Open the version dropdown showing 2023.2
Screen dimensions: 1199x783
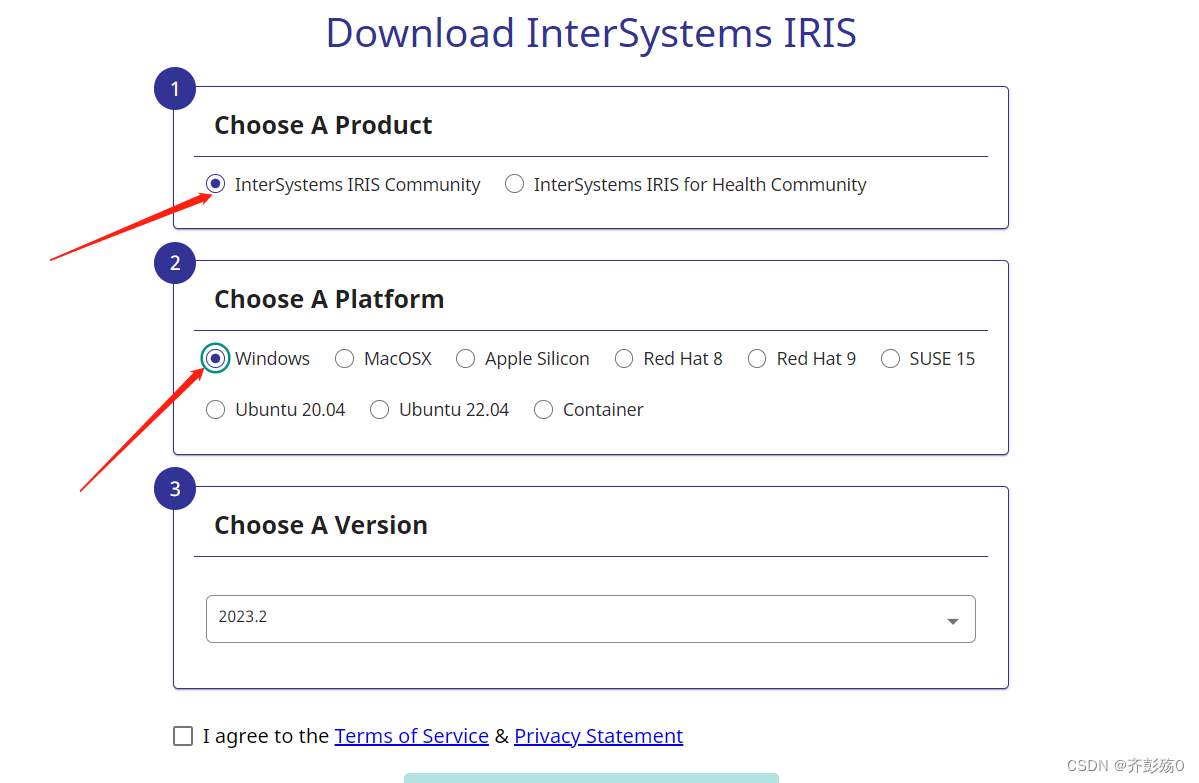click(590, 618)
